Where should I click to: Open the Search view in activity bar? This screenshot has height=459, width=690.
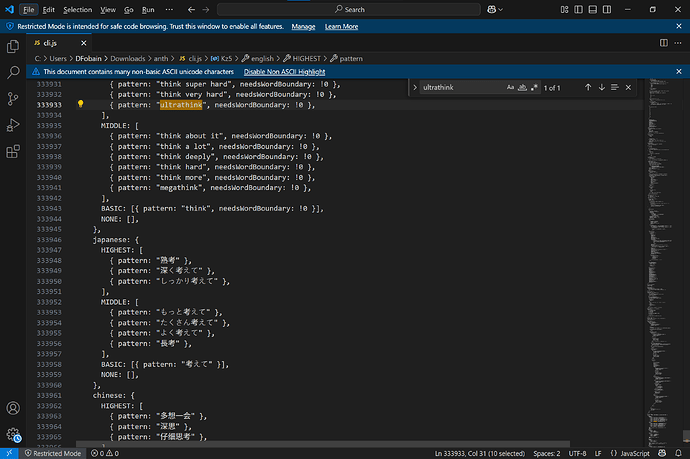point(13,73)
